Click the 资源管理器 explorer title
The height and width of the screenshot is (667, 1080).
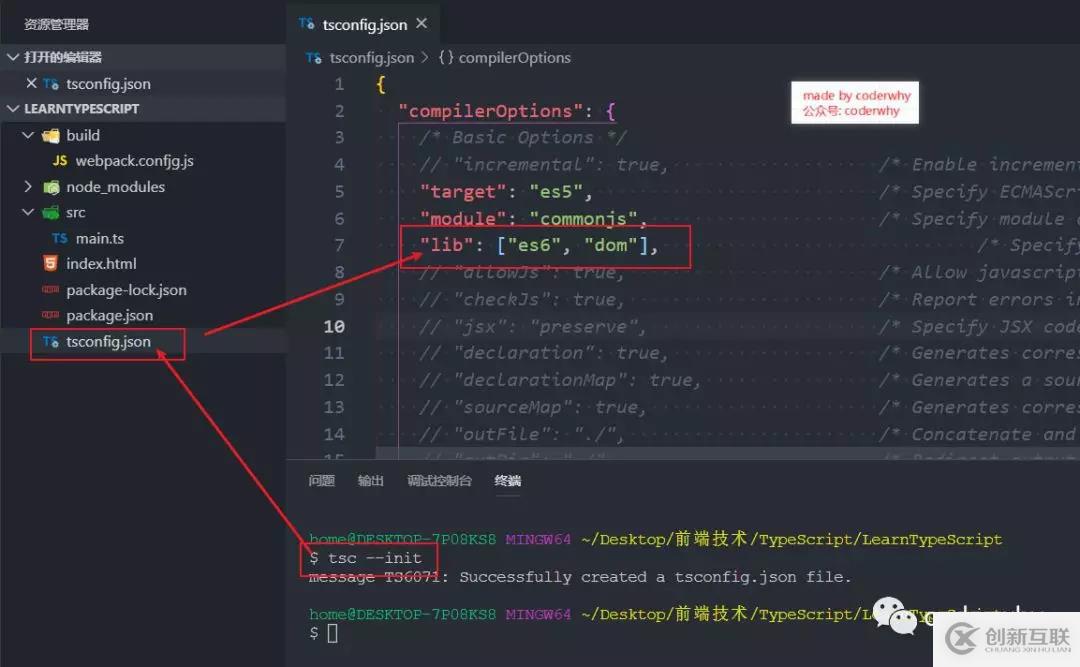point(56,25)
